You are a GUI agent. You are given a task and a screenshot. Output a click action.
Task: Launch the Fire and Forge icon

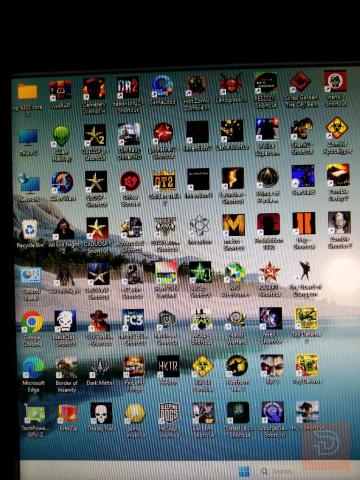(134, 366)
